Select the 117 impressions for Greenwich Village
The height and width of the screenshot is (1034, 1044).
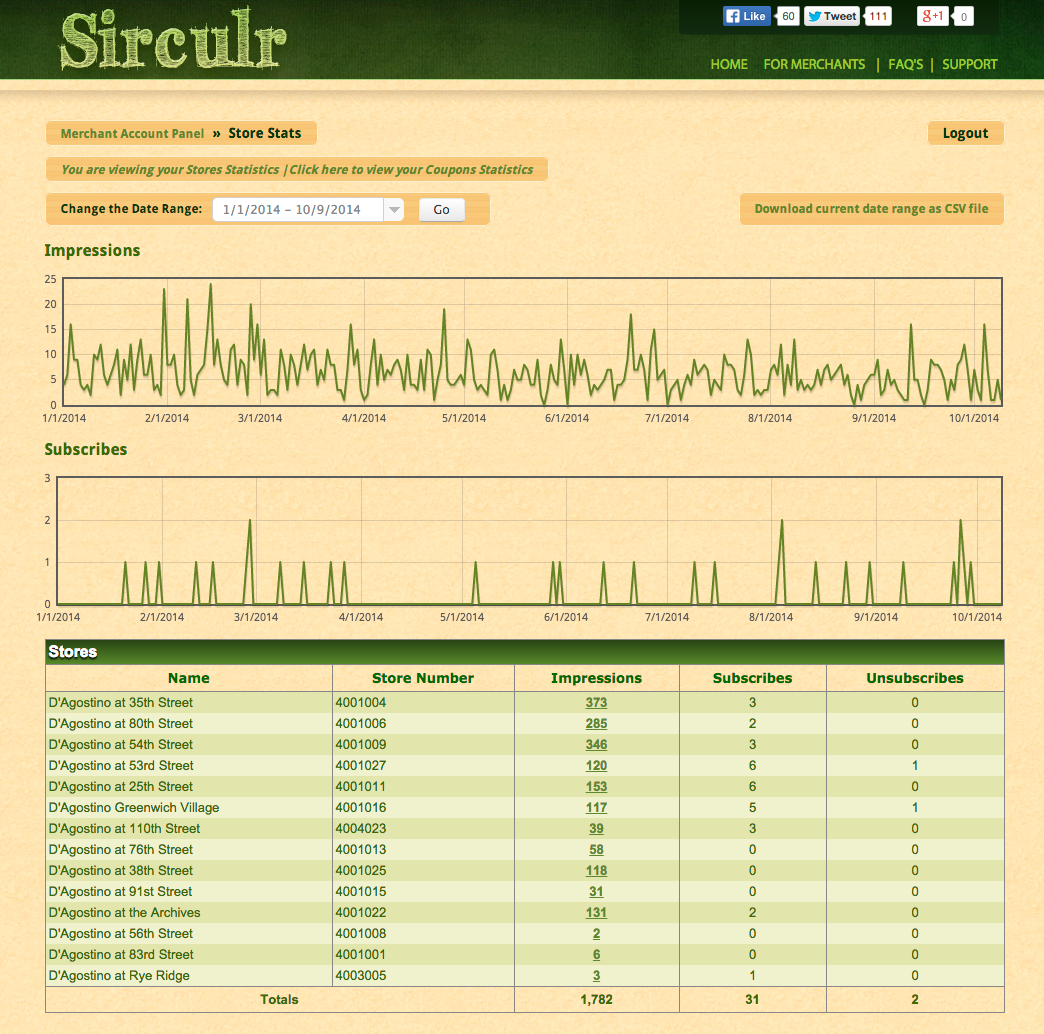click(596, 807)
